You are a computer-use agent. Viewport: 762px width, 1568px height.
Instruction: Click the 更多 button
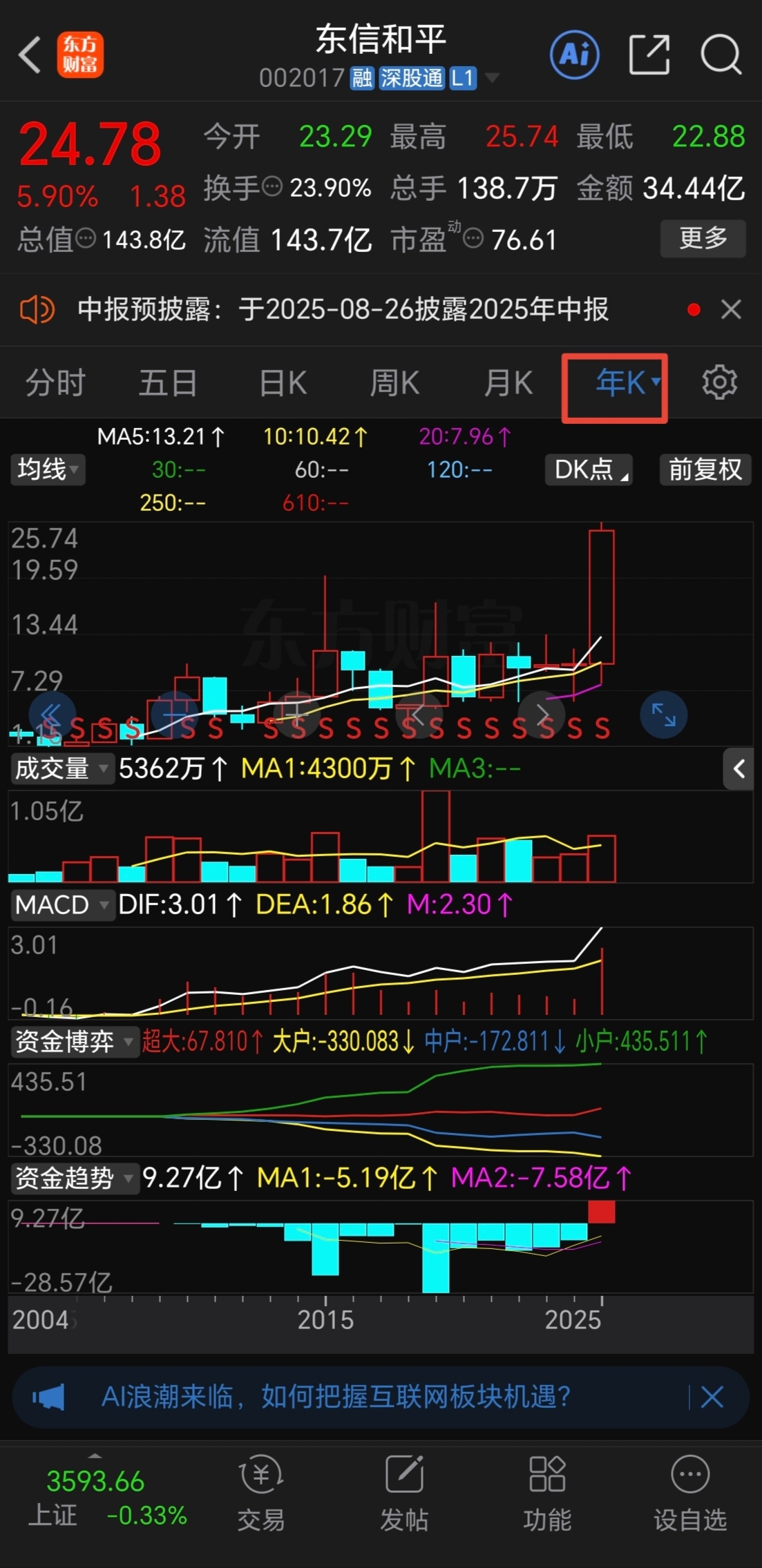coord(703,238)
